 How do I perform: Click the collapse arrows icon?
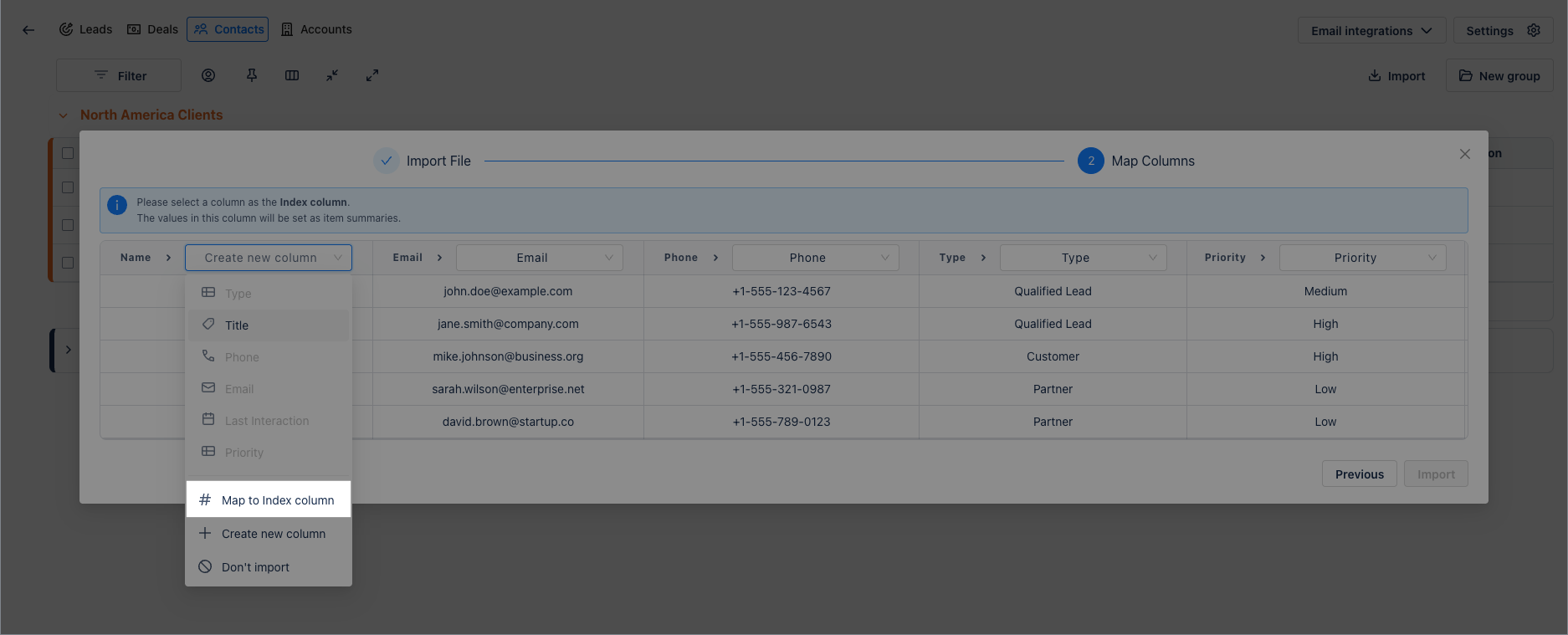(x=332, y=75)
